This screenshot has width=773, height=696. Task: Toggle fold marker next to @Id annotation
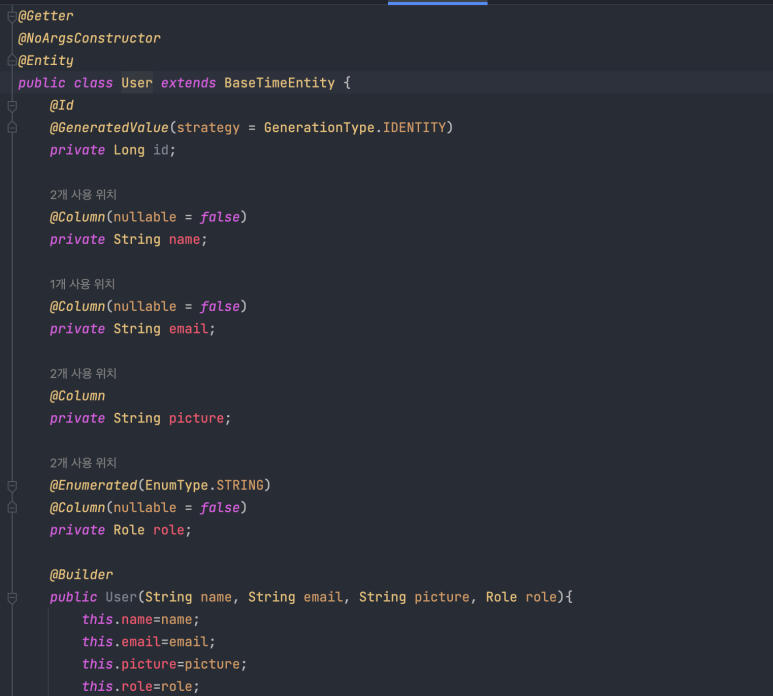click(x=12, y=105)
